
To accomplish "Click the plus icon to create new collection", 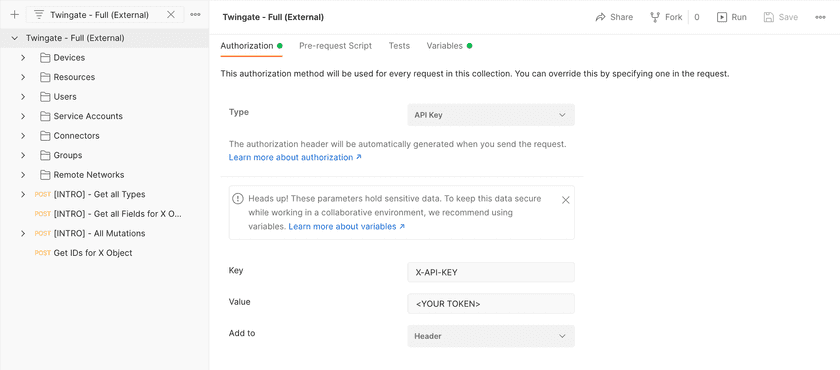I will 14,15.
